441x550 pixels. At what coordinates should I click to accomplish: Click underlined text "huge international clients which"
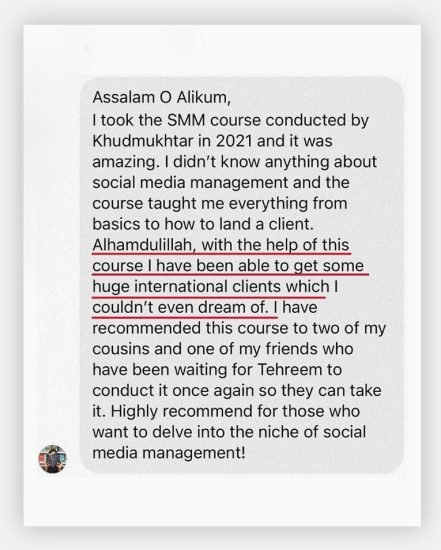pos(211,287)
